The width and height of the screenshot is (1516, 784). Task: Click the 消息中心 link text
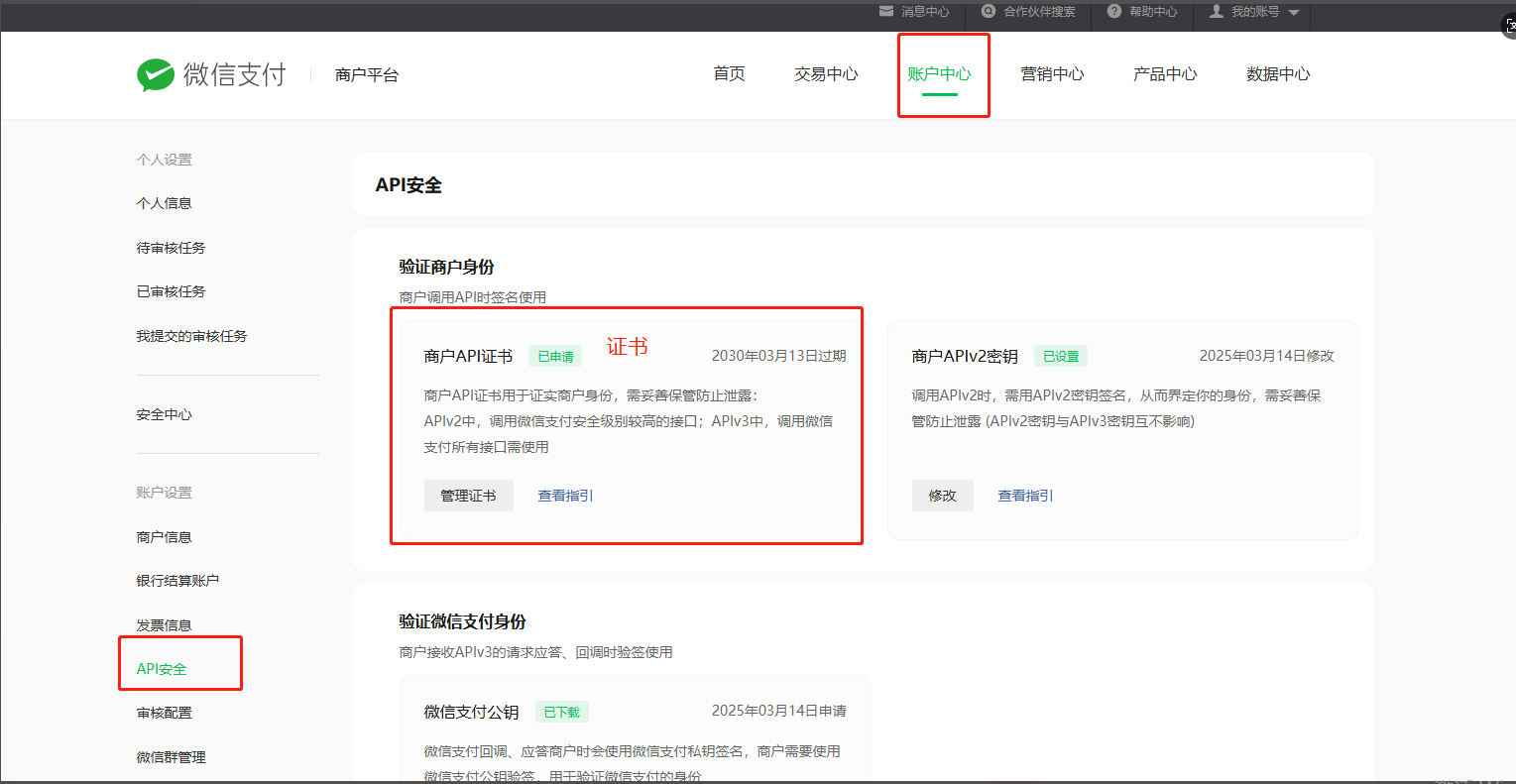click(x=925, y=12)
